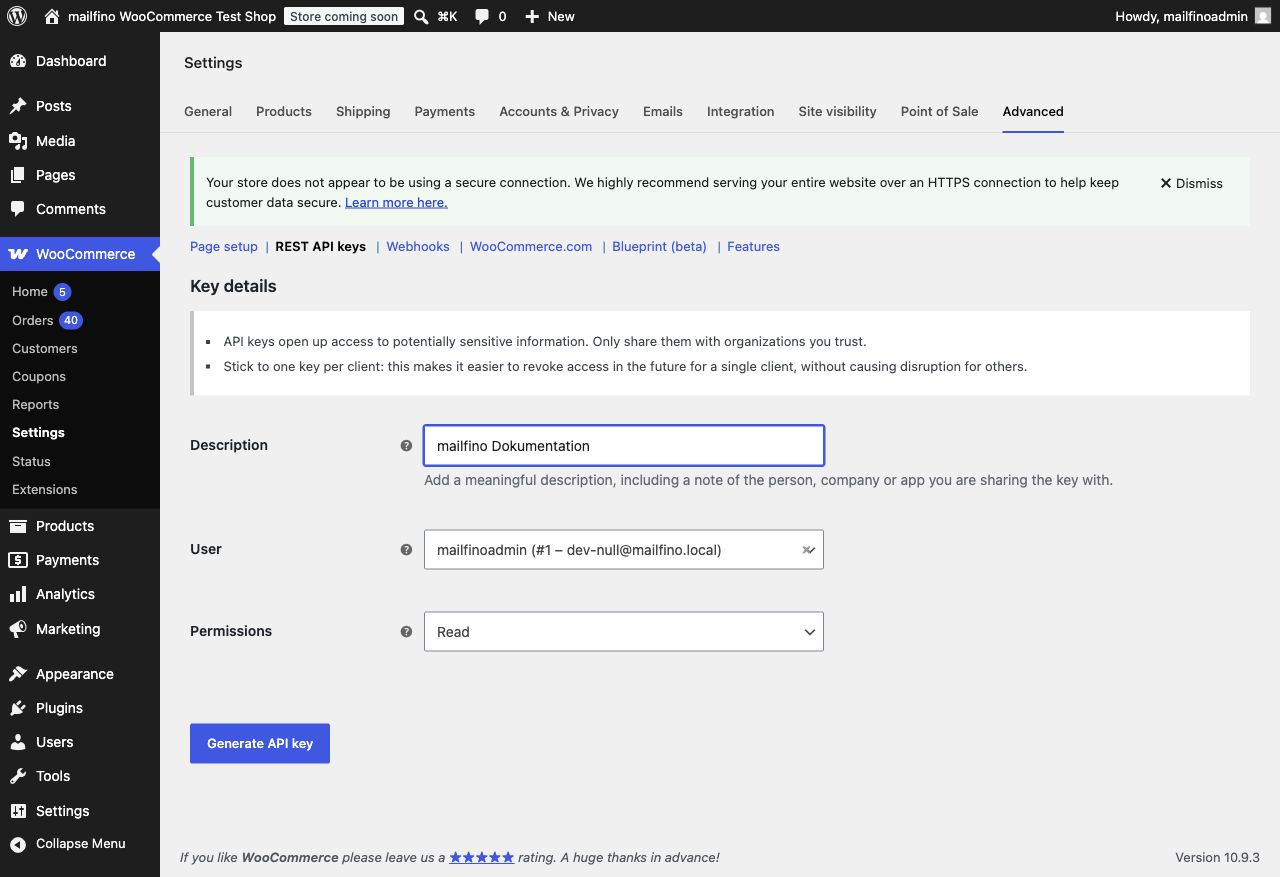The image size is (1280, 877).
Task: Open the Integration settings tab
Action: pyautogui.click(x=741, y=111)
